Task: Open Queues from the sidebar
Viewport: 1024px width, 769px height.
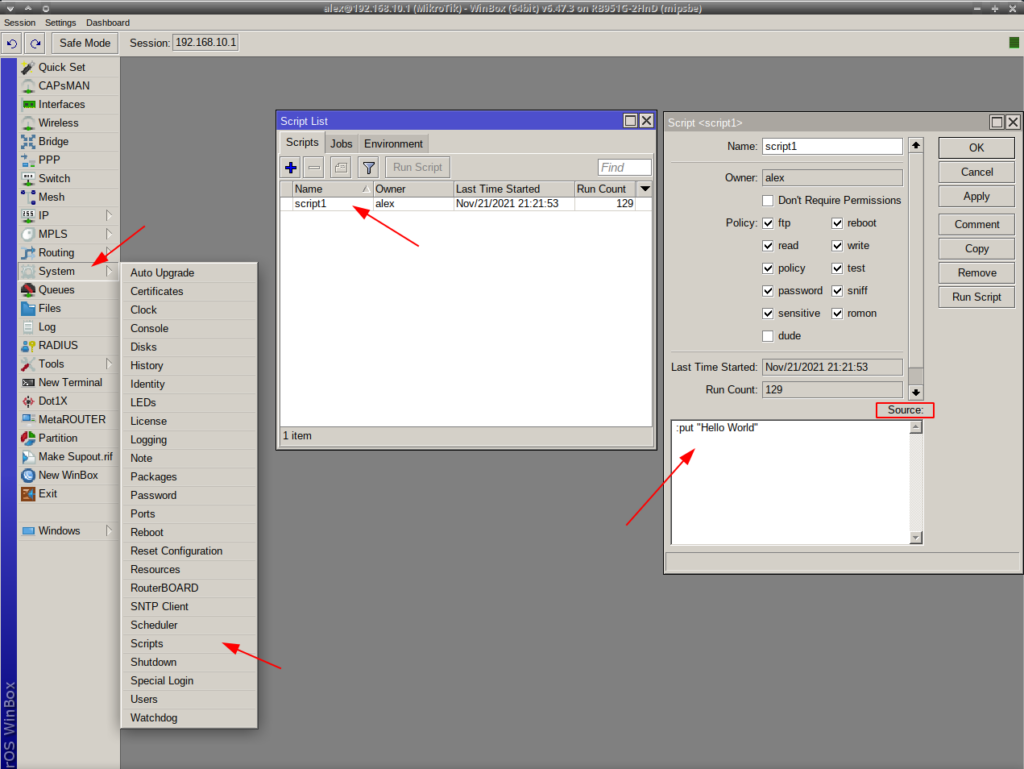Action: click(x=56, y=290)
